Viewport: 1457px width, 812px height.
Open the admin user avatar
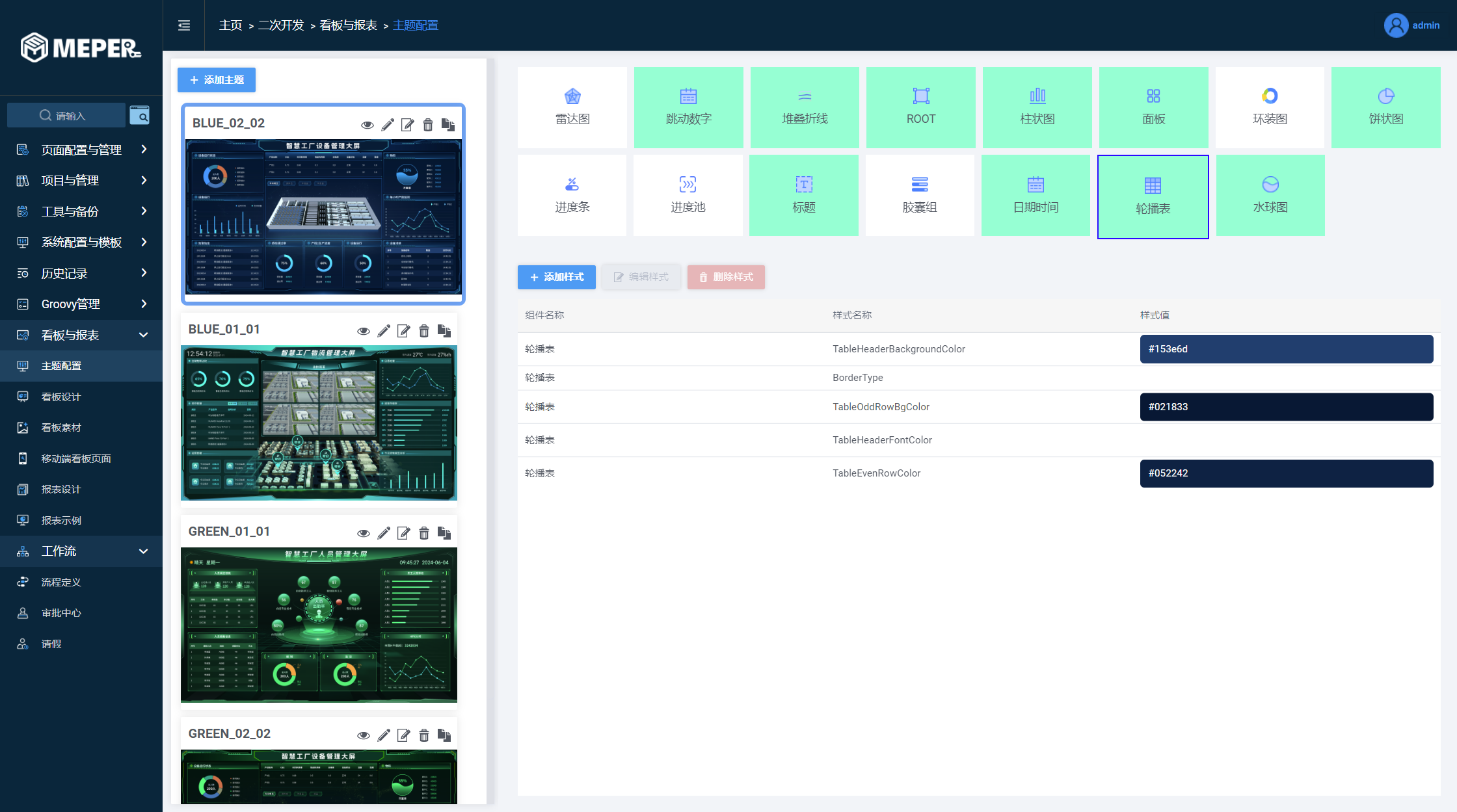pyautogui.click(x=1396, y=25)
